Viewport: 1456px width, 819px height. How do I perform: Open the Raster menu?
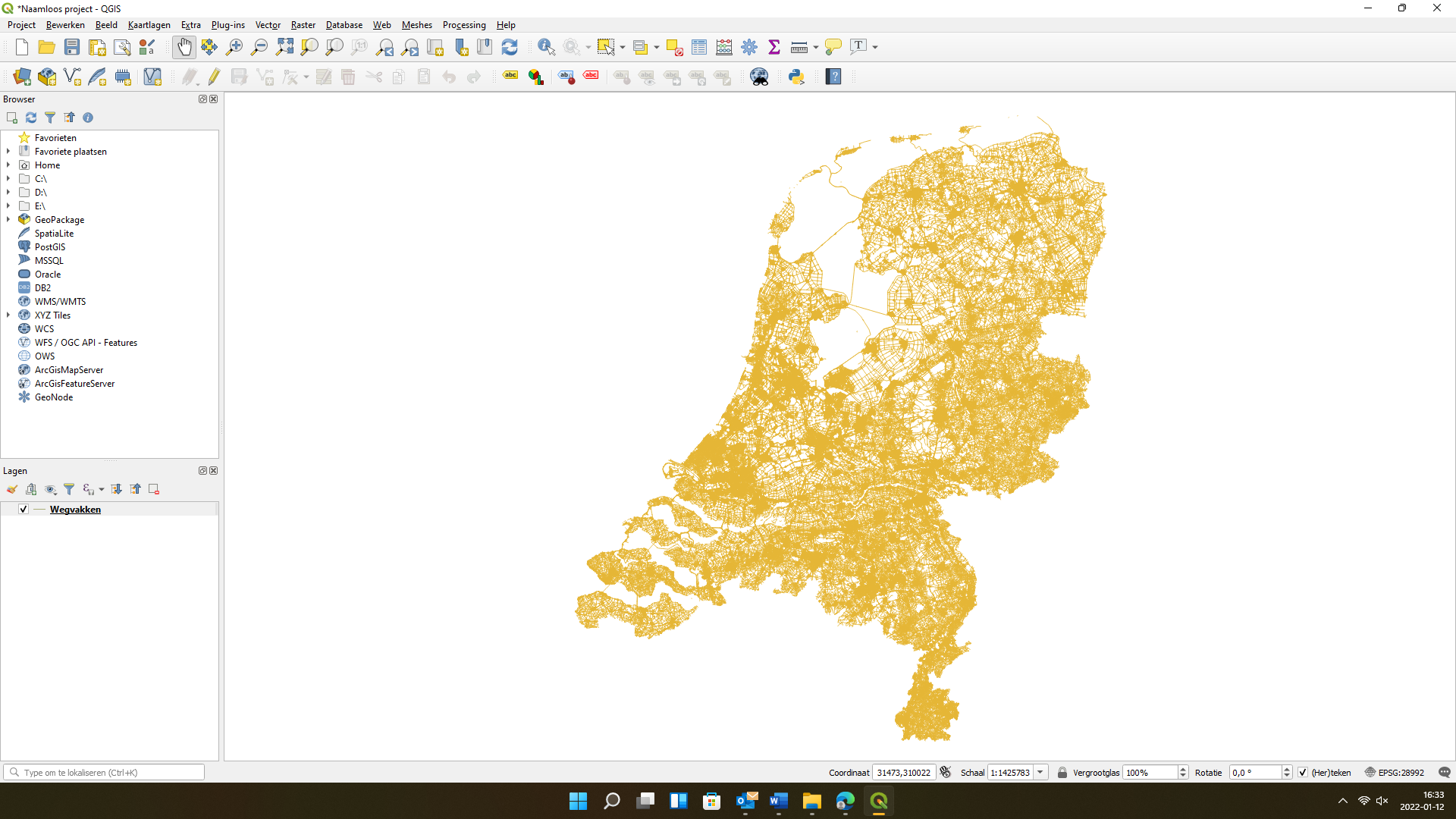coord(303,25)
